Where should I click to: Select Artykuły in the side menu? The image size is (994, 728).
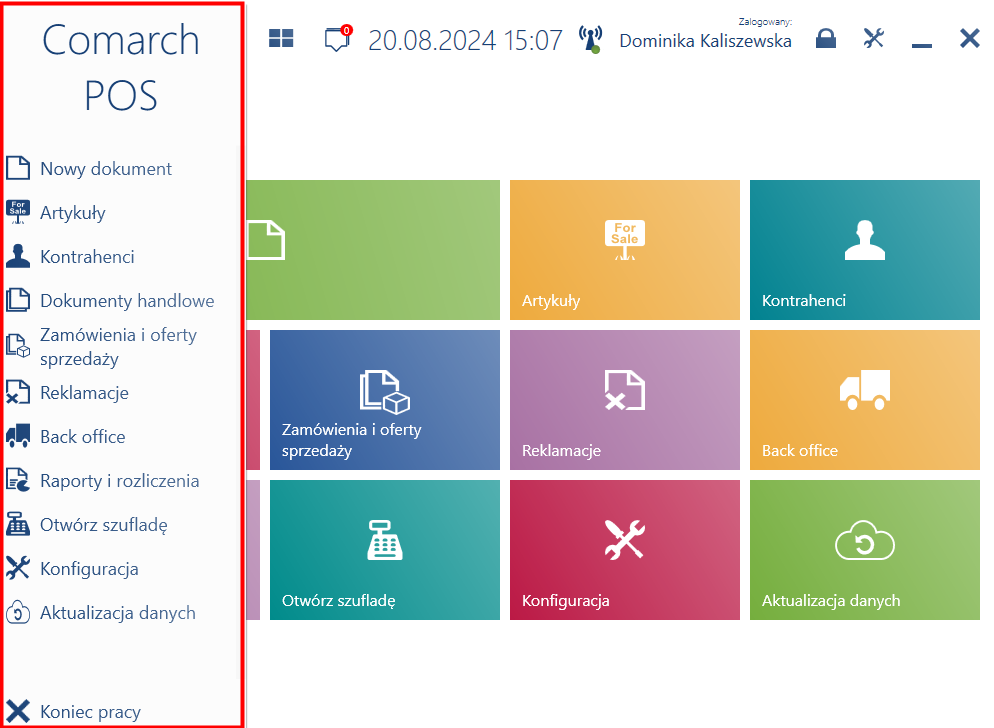pos(73,213)
